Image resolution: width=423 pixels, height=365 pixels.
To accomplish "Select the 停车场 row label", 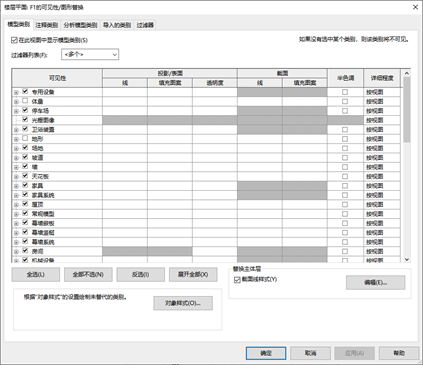I will [x=40, y=111].
